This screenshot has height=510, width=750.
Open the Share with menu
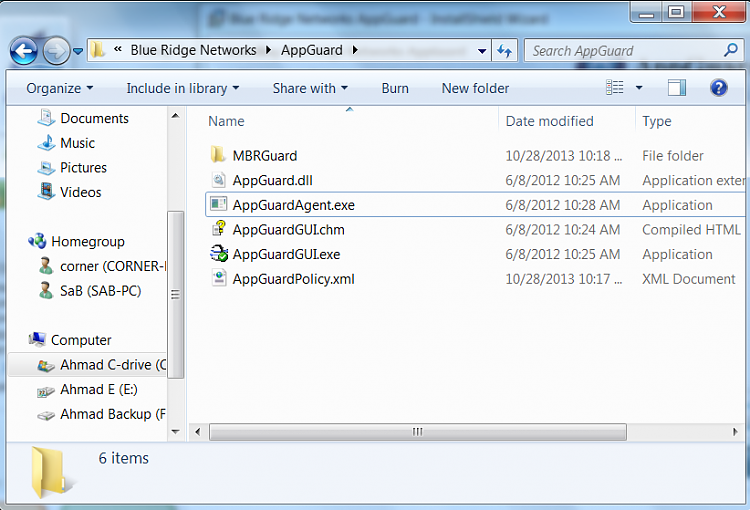[310, 89]
